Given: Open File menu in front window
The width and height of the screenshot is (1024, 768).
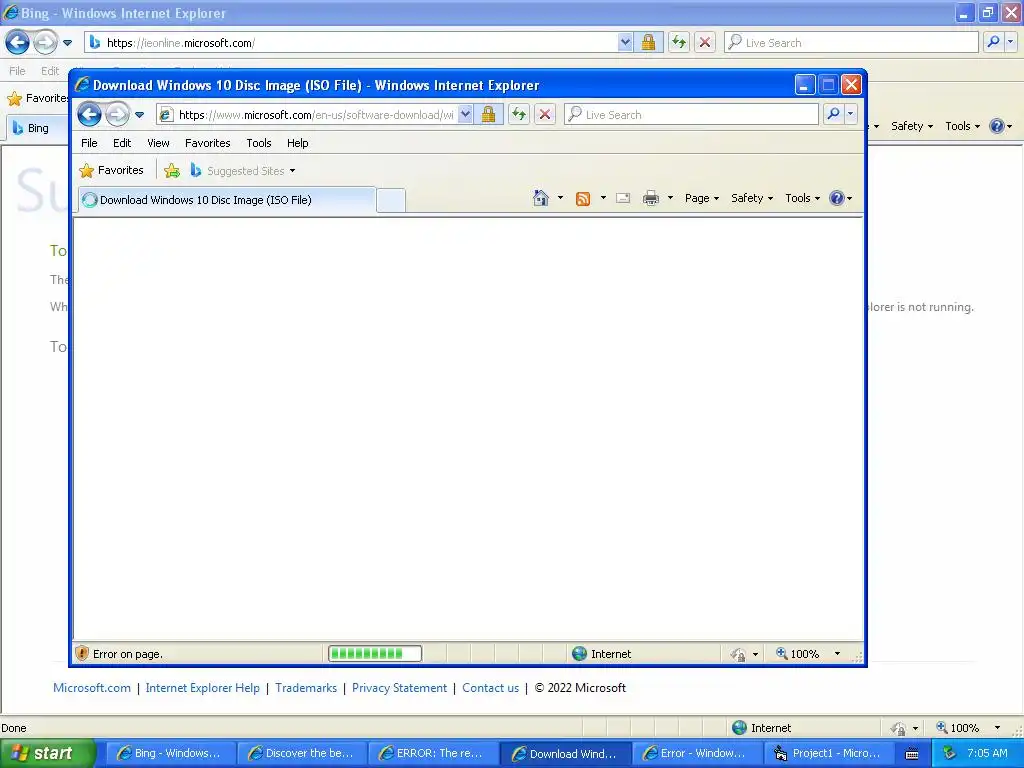Looking at the screenshot, I should pos(89,143).
